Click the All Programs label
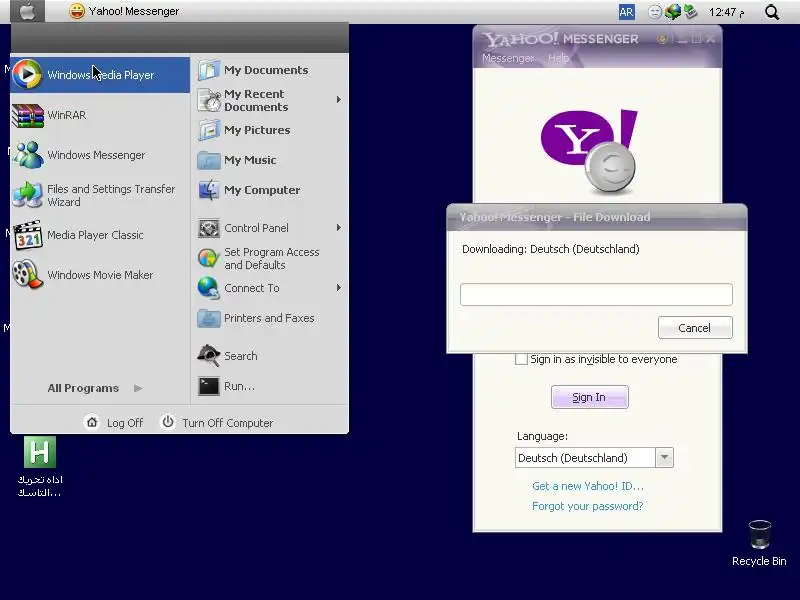Viewport: 800px width, 600px height. point(83,388)
